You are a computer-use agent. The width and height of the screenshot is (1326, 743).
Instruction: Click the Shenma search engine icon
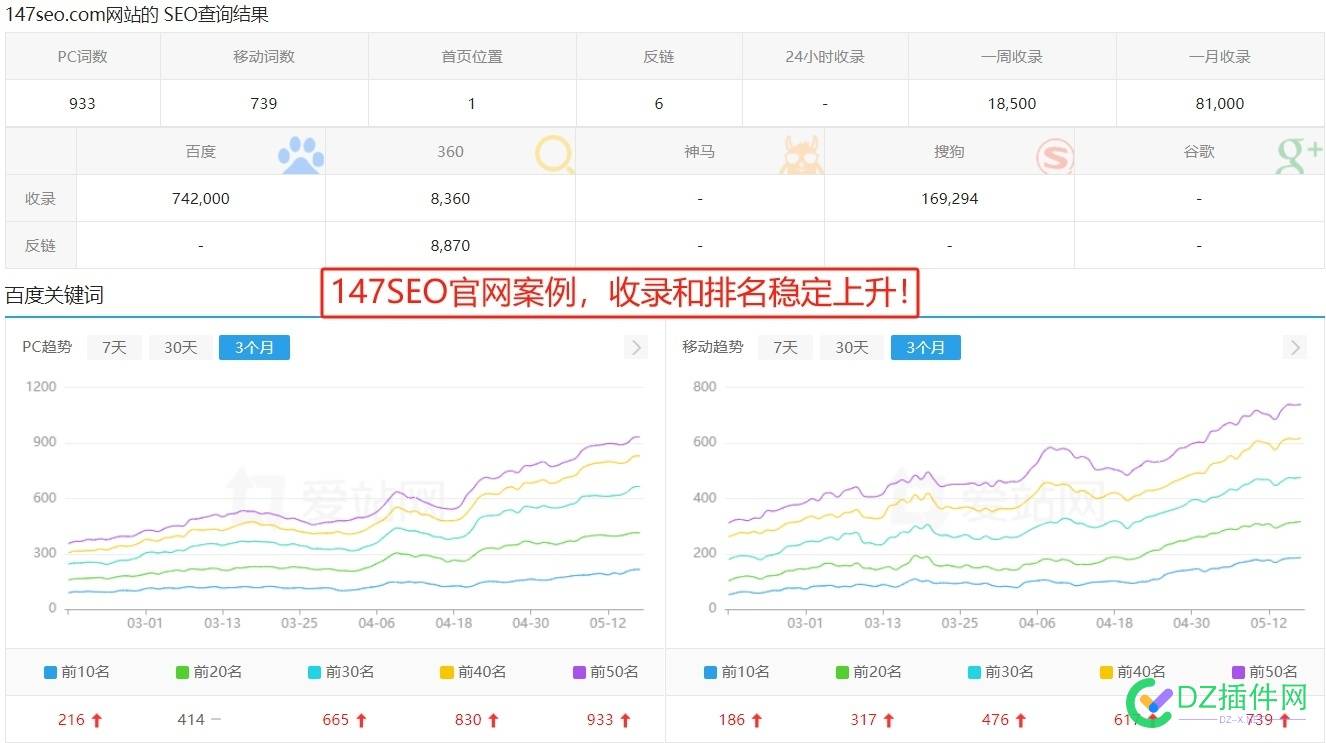click(801, 155)
